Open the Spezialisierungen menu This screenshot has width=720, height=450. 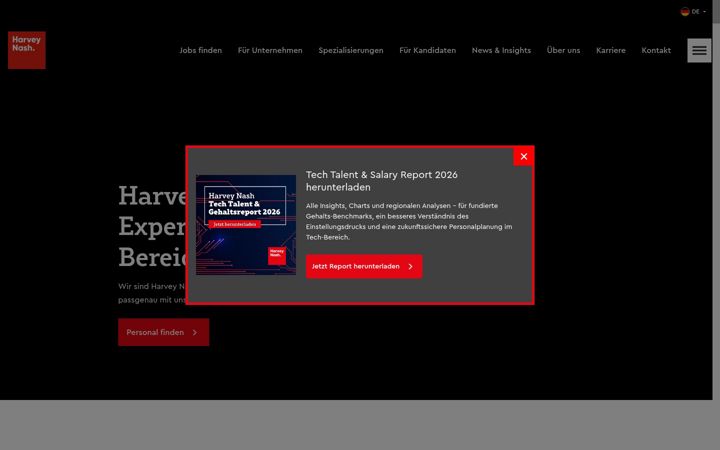(351, 51)
